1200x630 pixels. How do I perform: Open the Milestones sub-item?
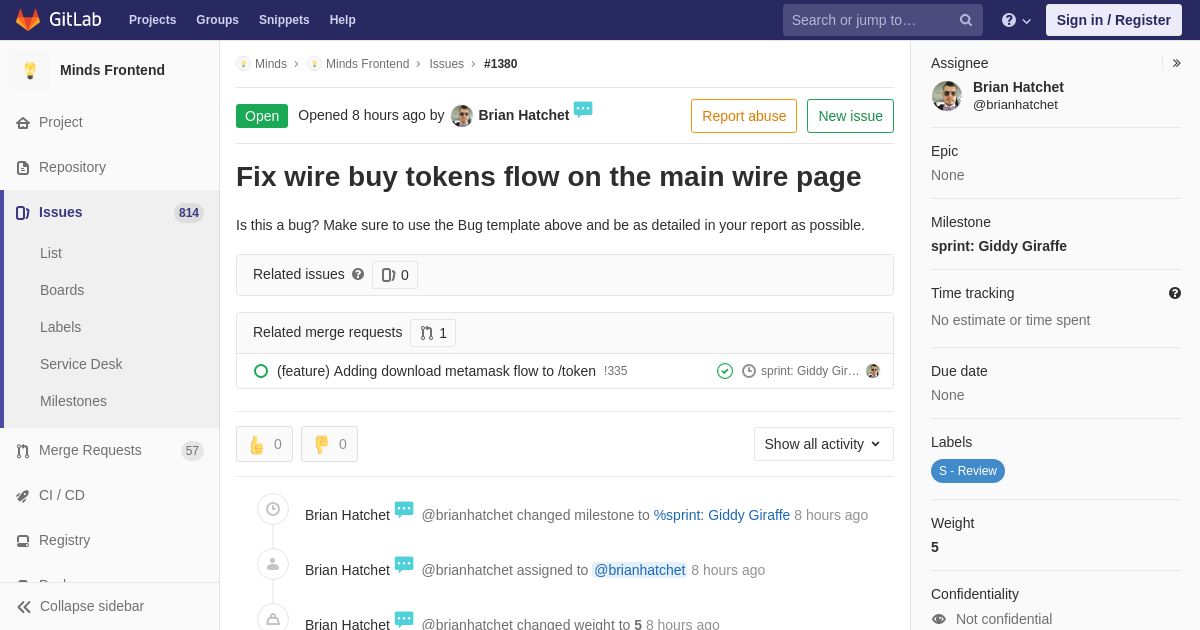point(73,401)
